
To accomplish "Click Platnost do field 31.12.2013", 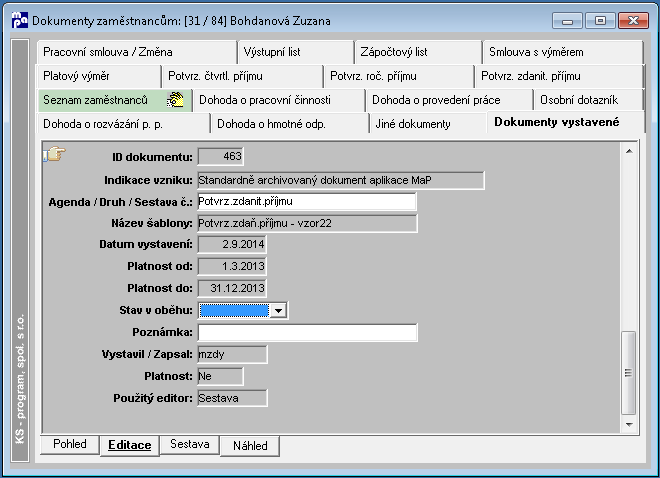I will [x=232, y=288].
